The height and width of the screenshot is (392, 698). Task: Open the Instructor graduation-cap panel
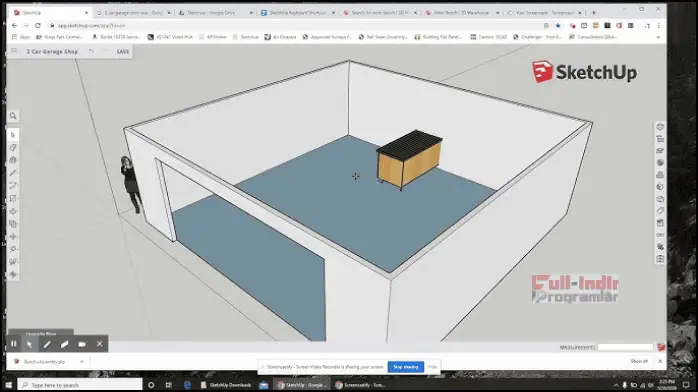click(x=660, y=151)
